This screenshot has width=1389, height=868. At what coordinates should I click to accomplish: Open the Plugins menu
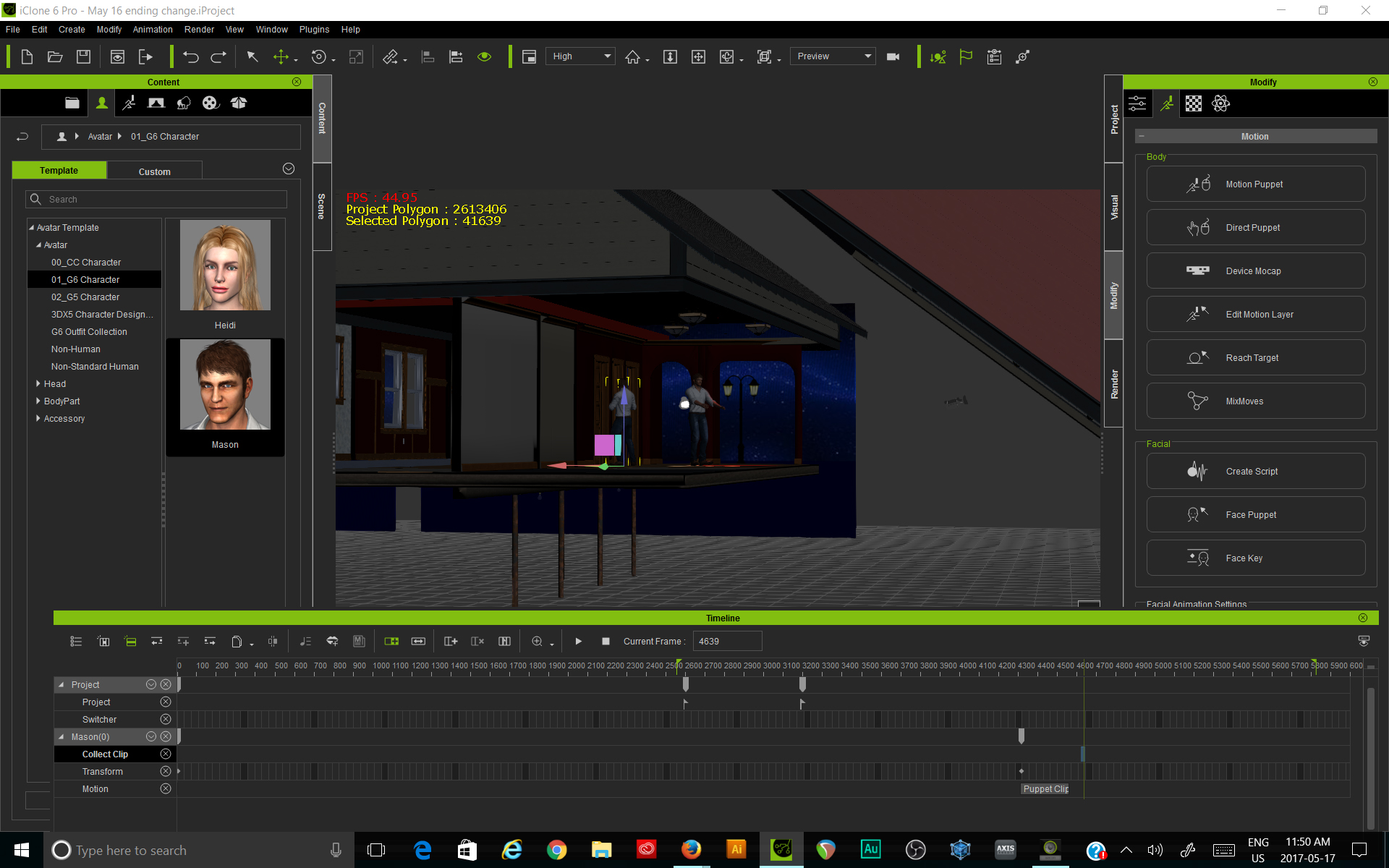point(314,30)
